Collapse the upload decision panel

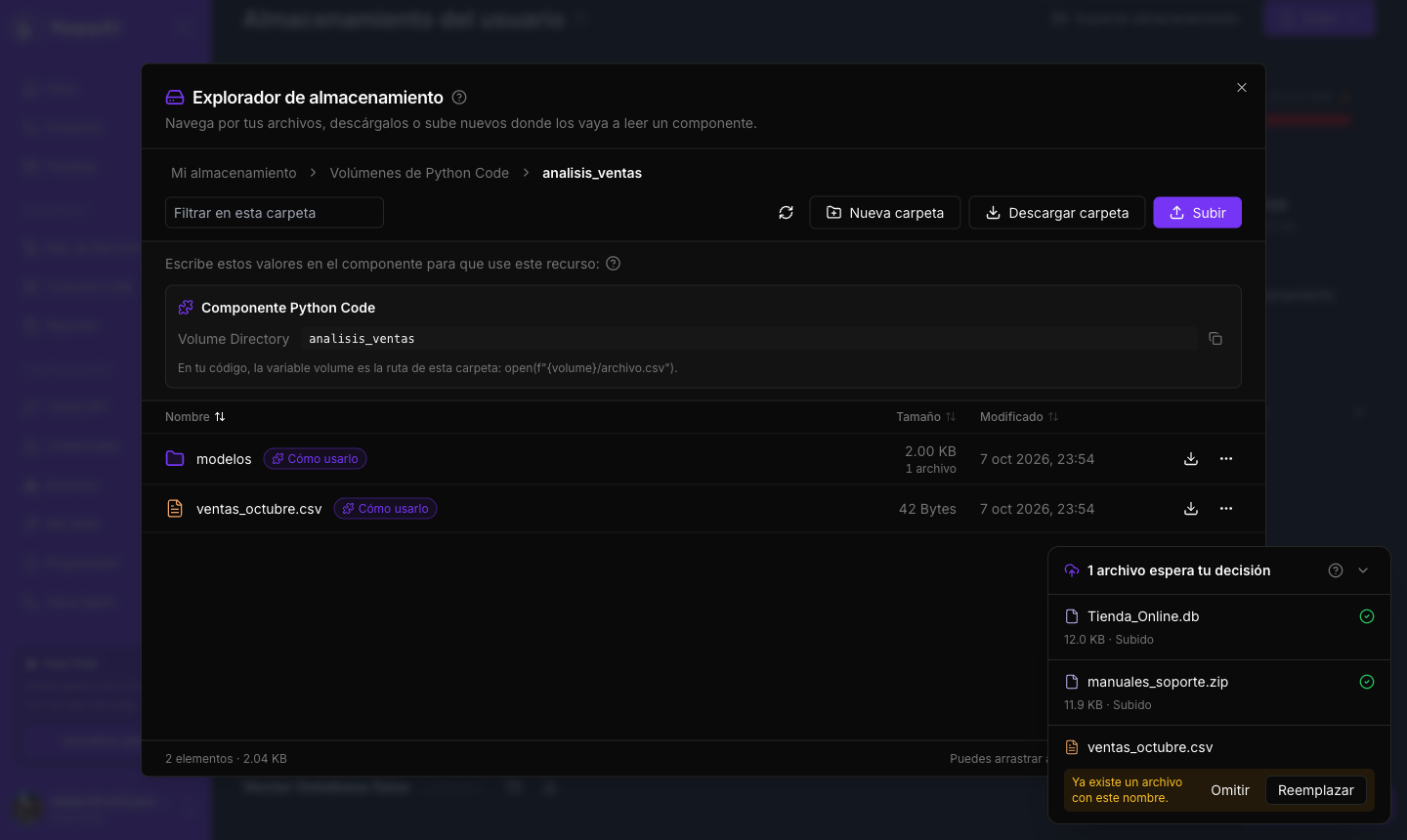(1363, 570)
